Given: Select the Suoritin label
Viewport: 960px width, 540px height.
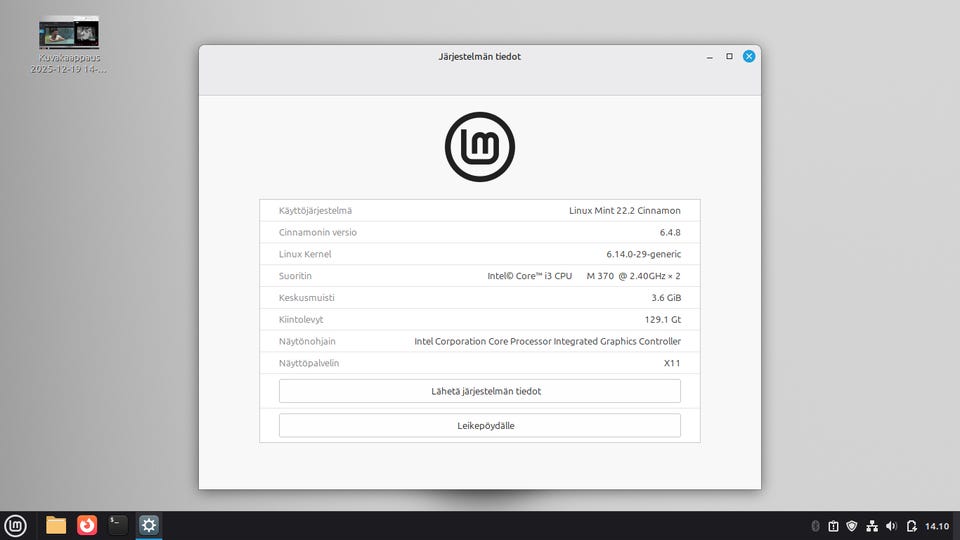Looking at the screenshot, I should [x=295, y=276].
